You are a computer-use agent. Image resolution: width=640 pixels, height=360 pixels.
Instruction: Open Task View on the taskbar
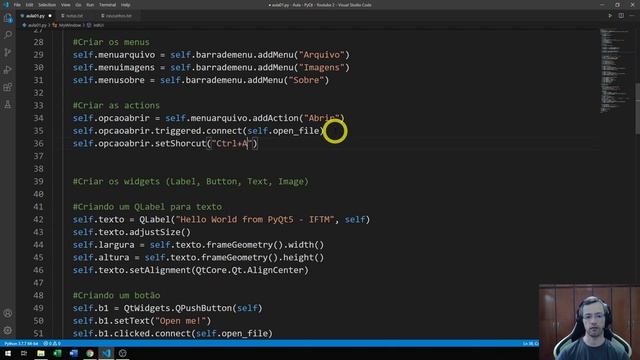point(24,353)
